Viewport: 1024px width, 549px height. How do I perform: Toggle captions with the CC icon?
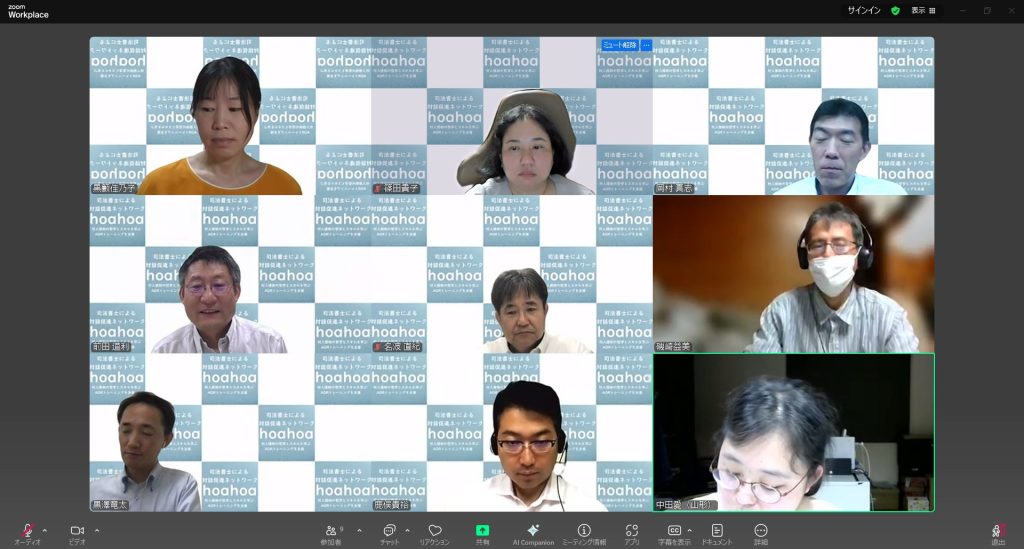point(674,530)
